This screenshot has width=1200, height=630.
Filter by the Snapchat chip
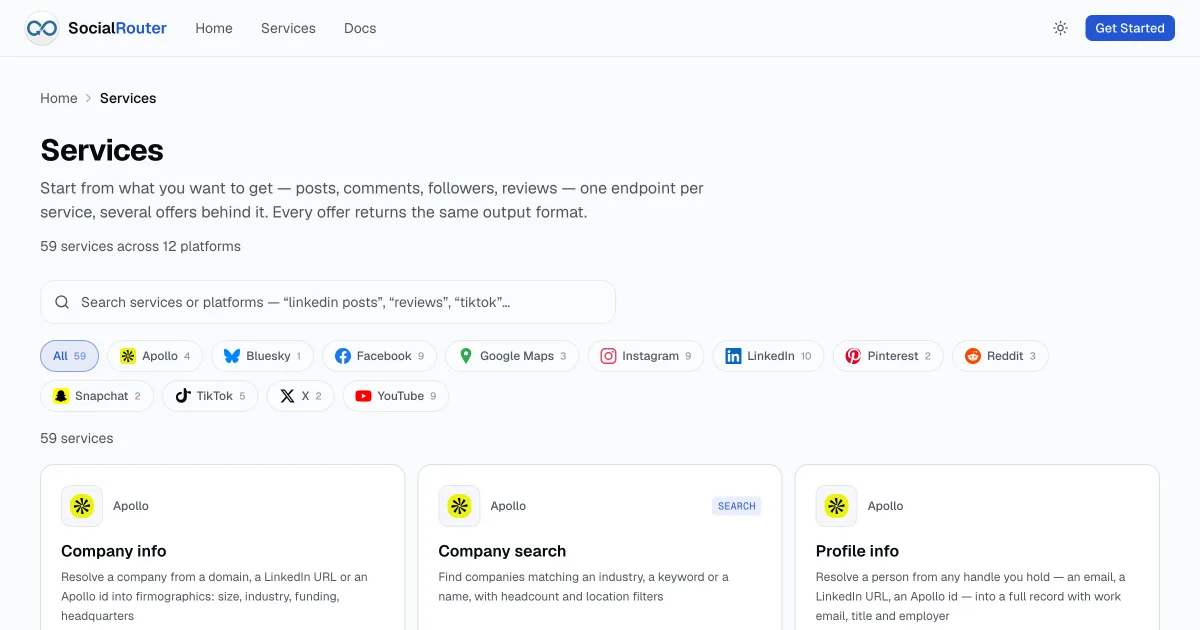tap(97, 396)
